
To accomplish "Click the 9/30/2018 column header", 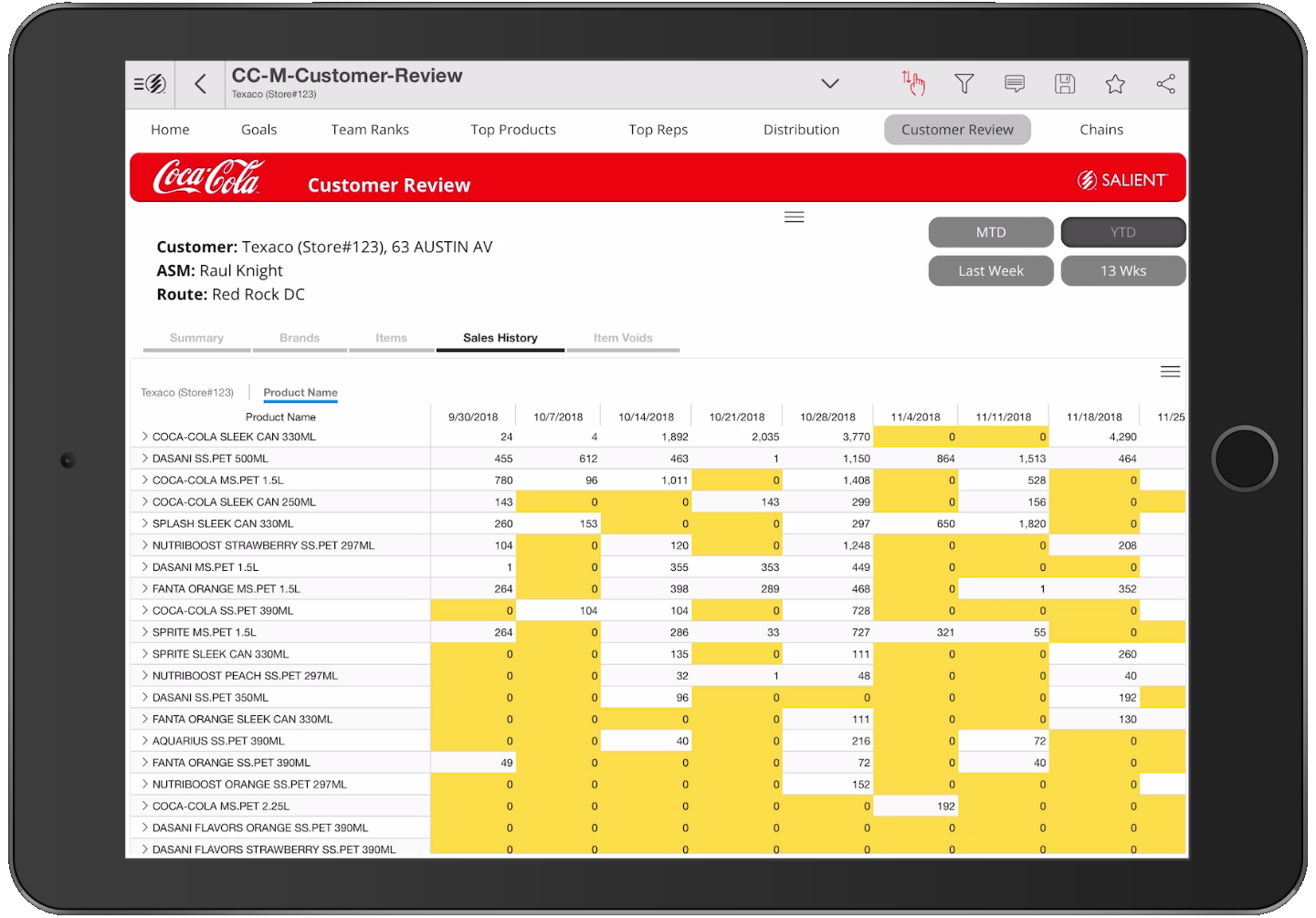I will pyautogui.click(x=473, y=417).
